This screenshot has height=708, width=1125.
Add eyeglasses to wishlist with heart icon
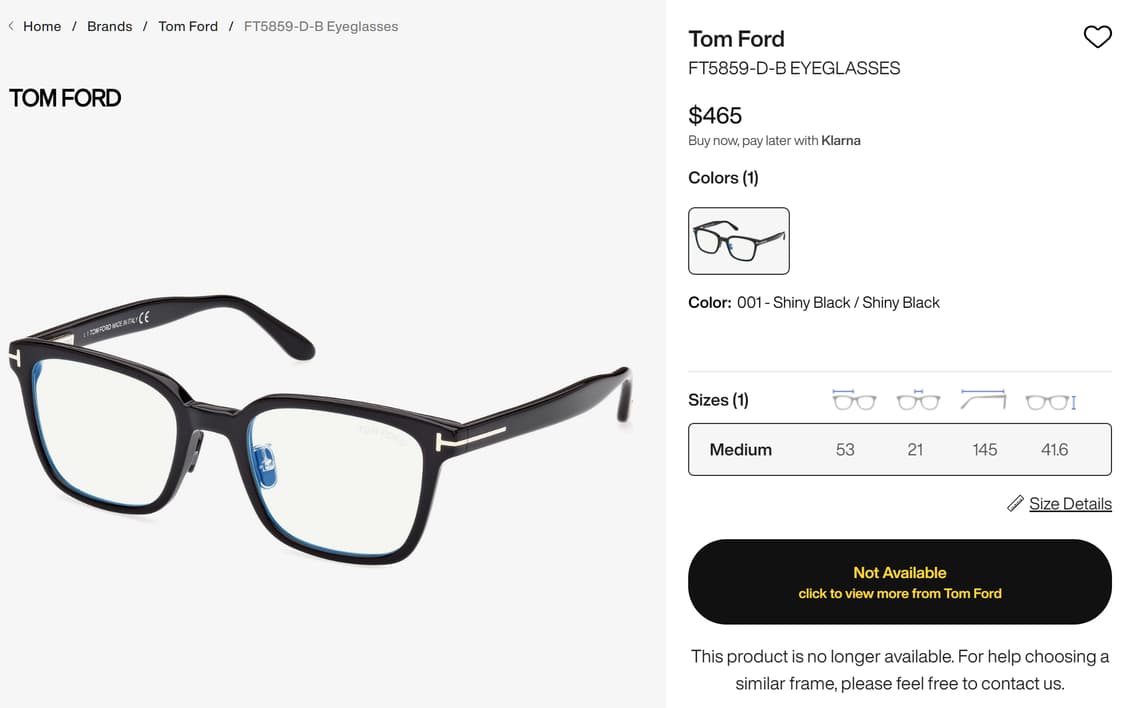pyautogui.click(x=1097, y=37)
